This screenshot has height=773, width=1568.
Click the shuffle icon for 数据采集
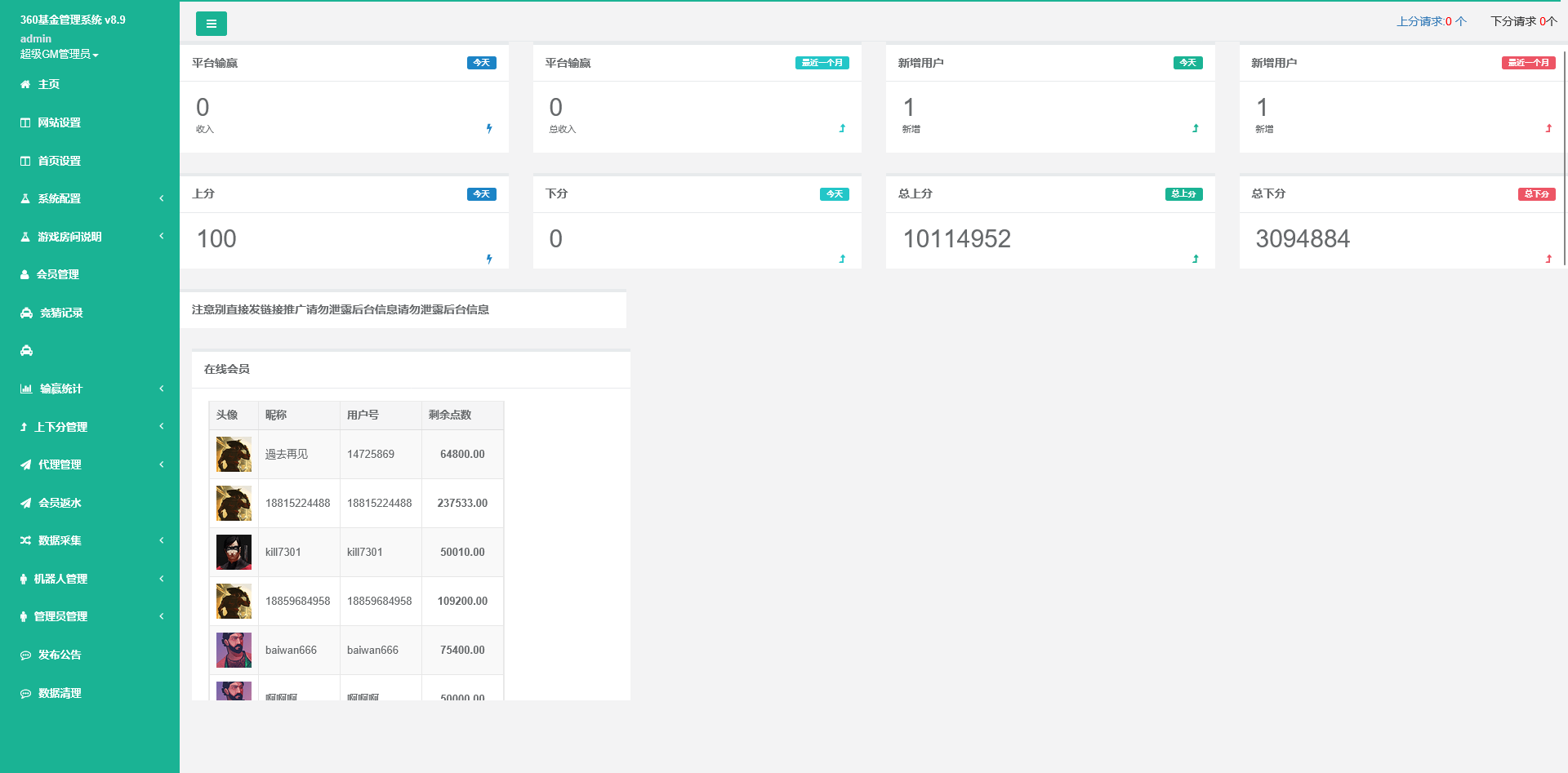coord(26,540)
